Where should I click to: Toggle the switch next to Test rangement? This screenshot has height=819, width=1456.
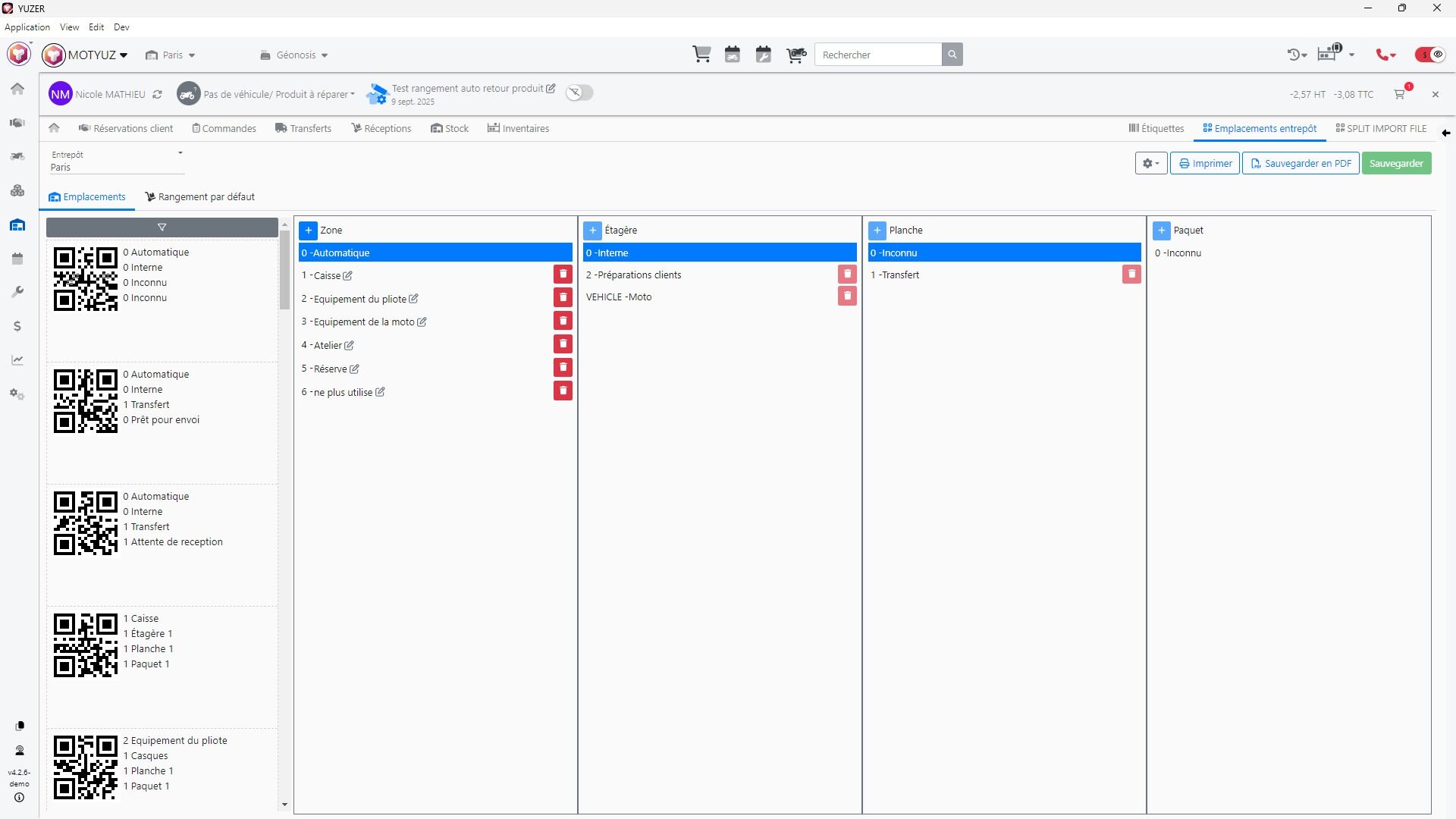579,93
